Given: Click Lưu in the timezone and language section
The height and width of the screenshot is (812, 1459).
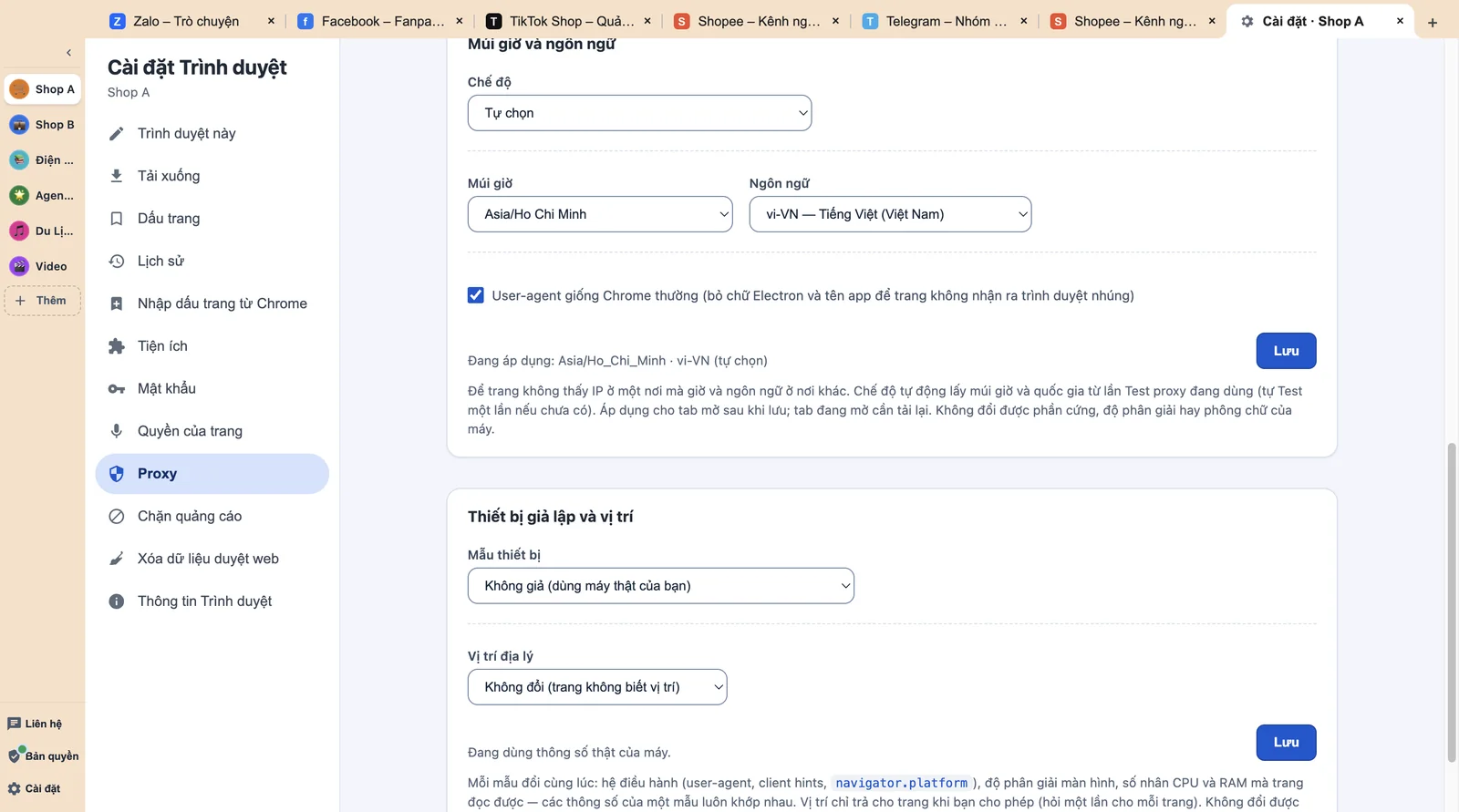Looking at the screenshot, I should [1286, 351].
